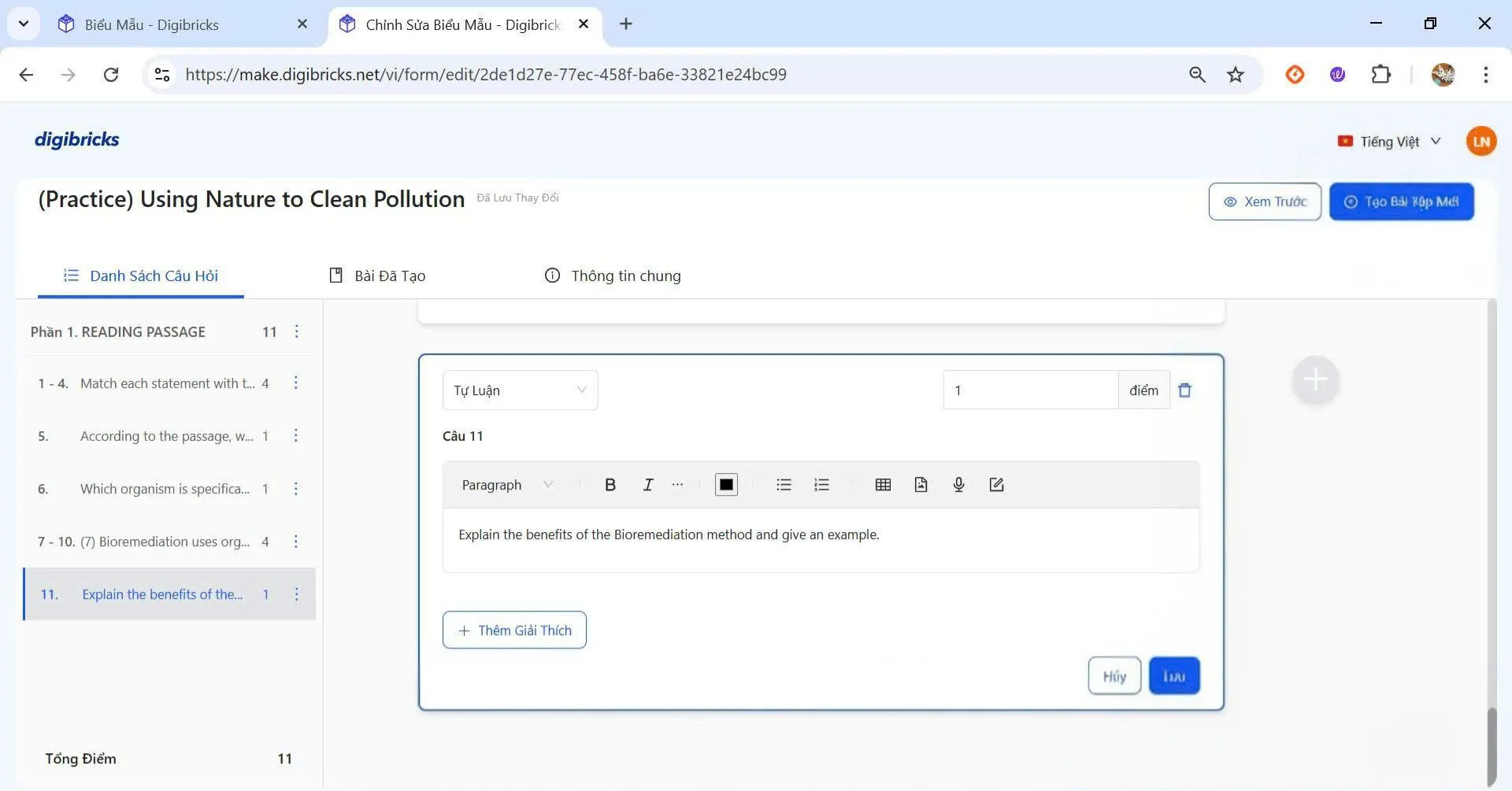Open the Tiếng Việt language selector
The width and height of the screenshot is (1512, 791).
[x=1389, y=142]
